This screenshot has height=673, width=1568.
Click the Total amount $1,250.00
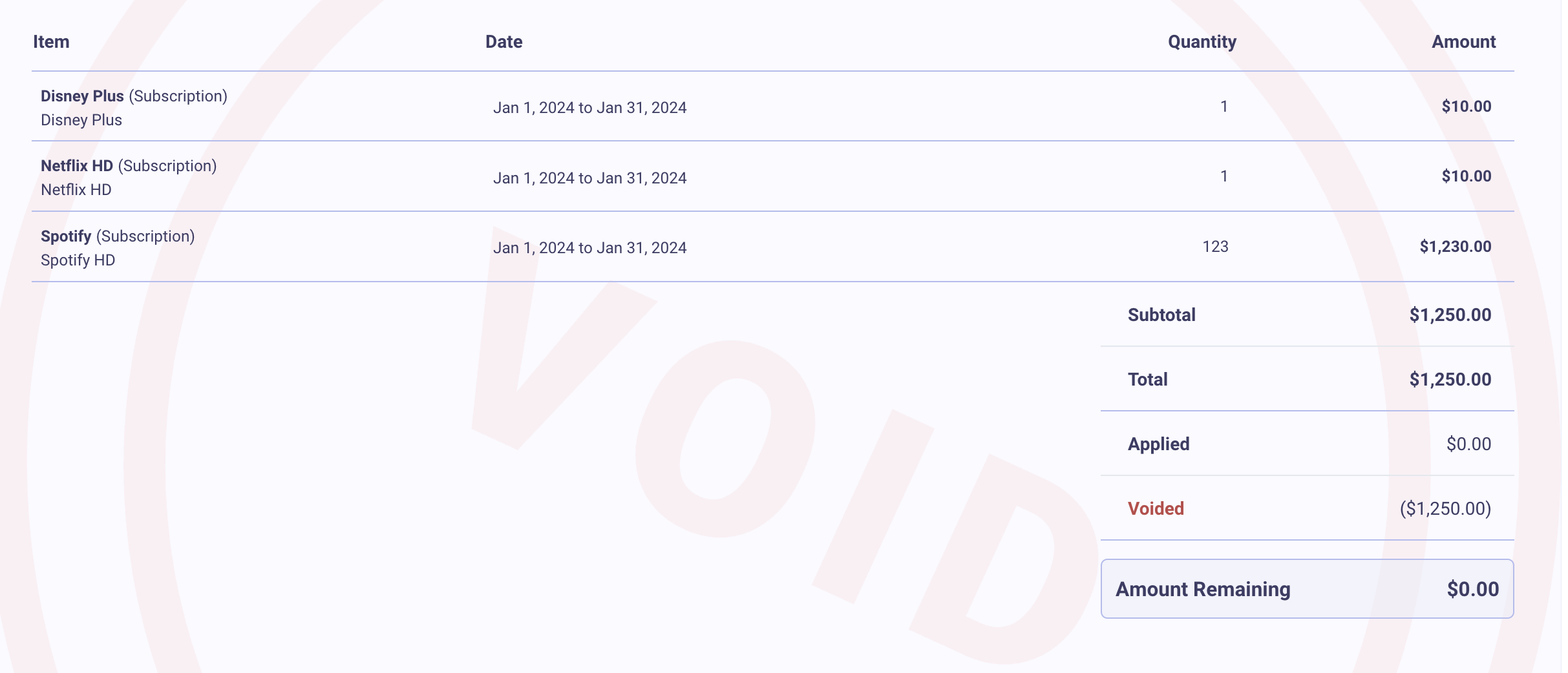coord(1450,380)
